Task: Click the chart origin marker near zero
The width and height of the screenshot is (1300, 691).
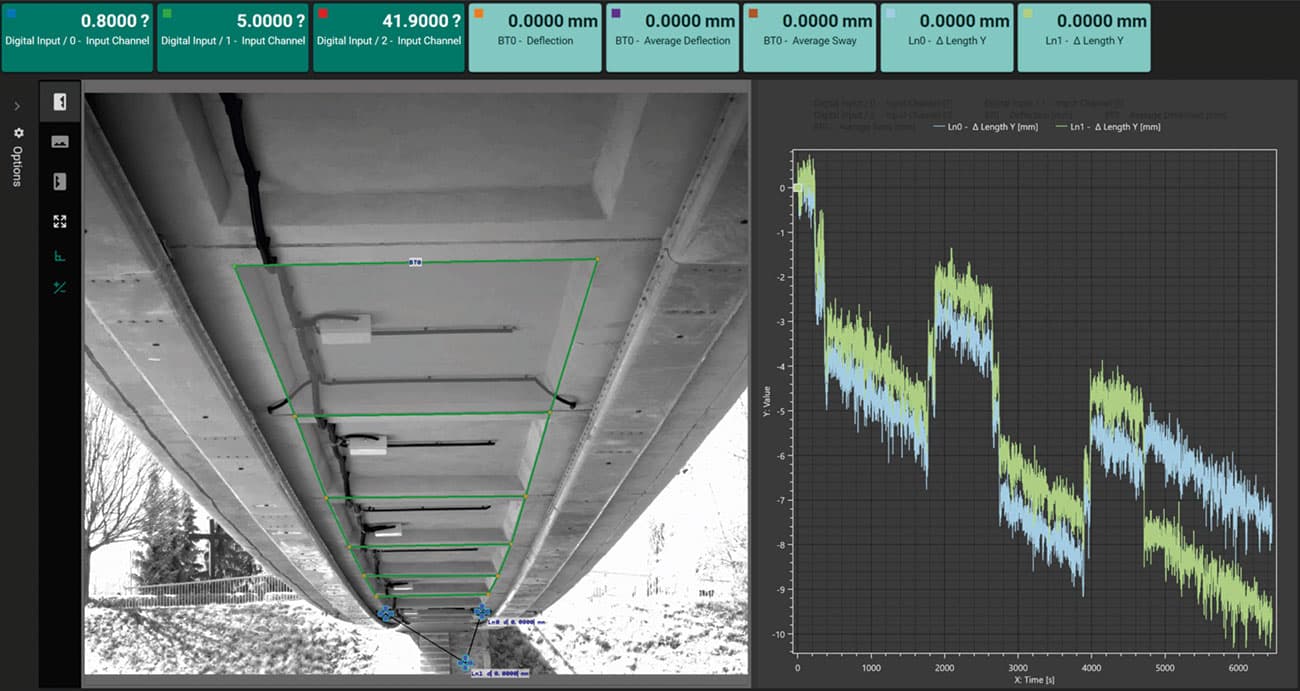Action: click(797, 187)
